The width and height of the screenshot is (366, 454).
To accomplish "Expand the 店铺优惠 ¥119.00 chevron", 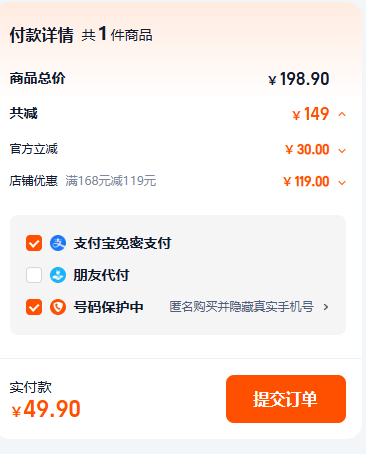I will tap(342, 183).
